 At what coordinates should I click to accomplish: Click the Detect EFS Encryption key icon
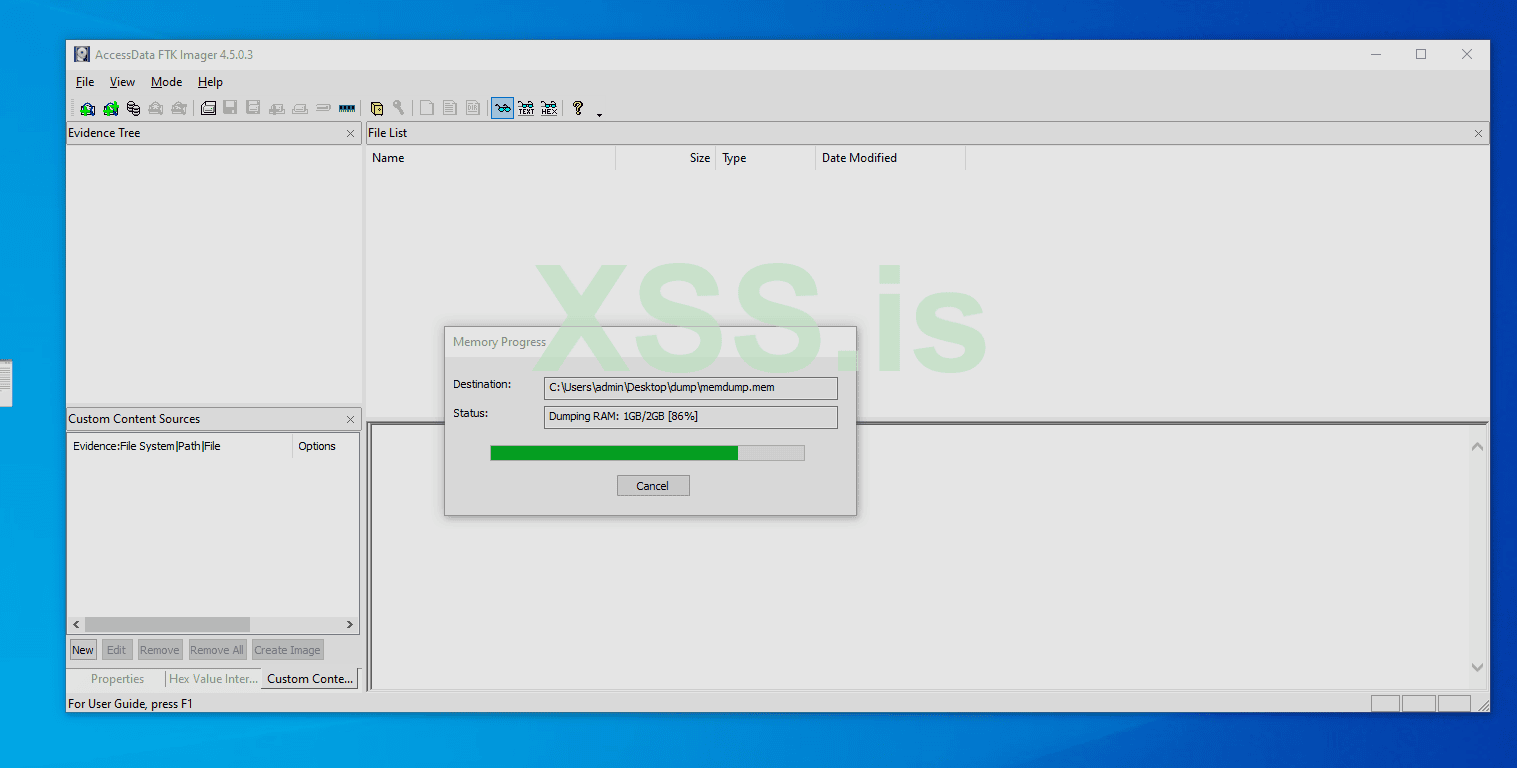398,108
